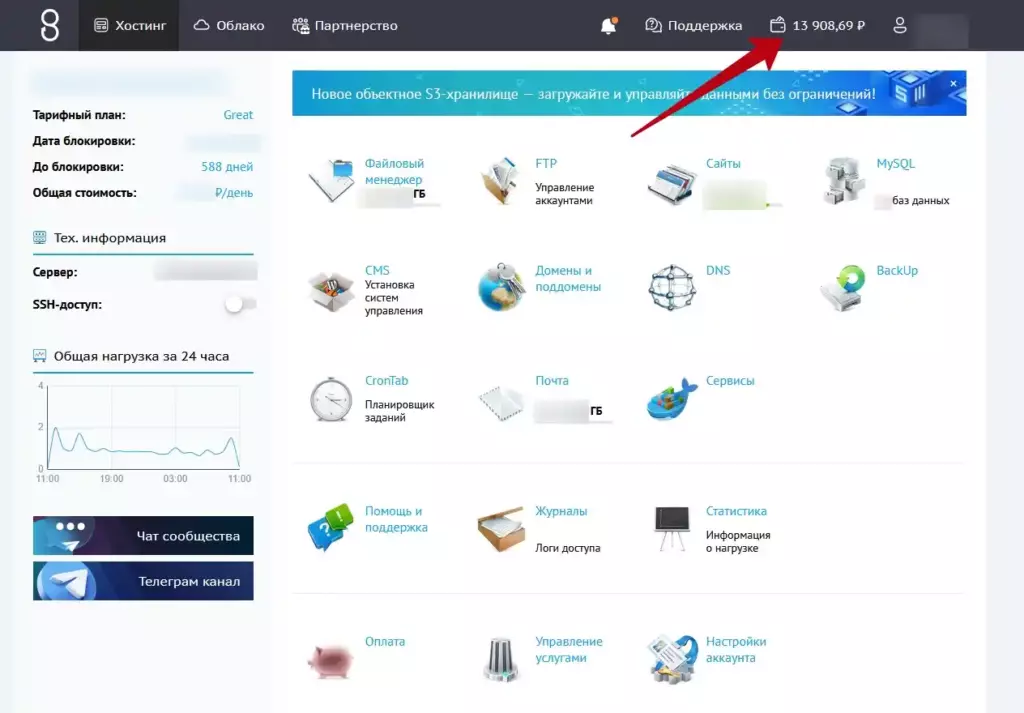This screenshot has height=713, width=1024.
Task: Open the Журналы link
Action: pos(561,511)
